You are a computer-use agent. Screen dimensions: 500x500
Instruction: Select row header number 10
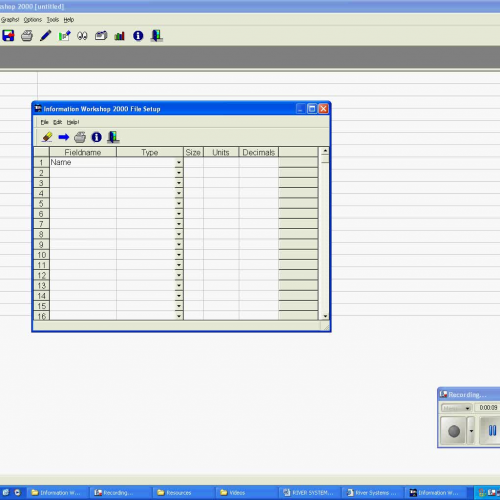pyautogui.click(x=41, y=255)
